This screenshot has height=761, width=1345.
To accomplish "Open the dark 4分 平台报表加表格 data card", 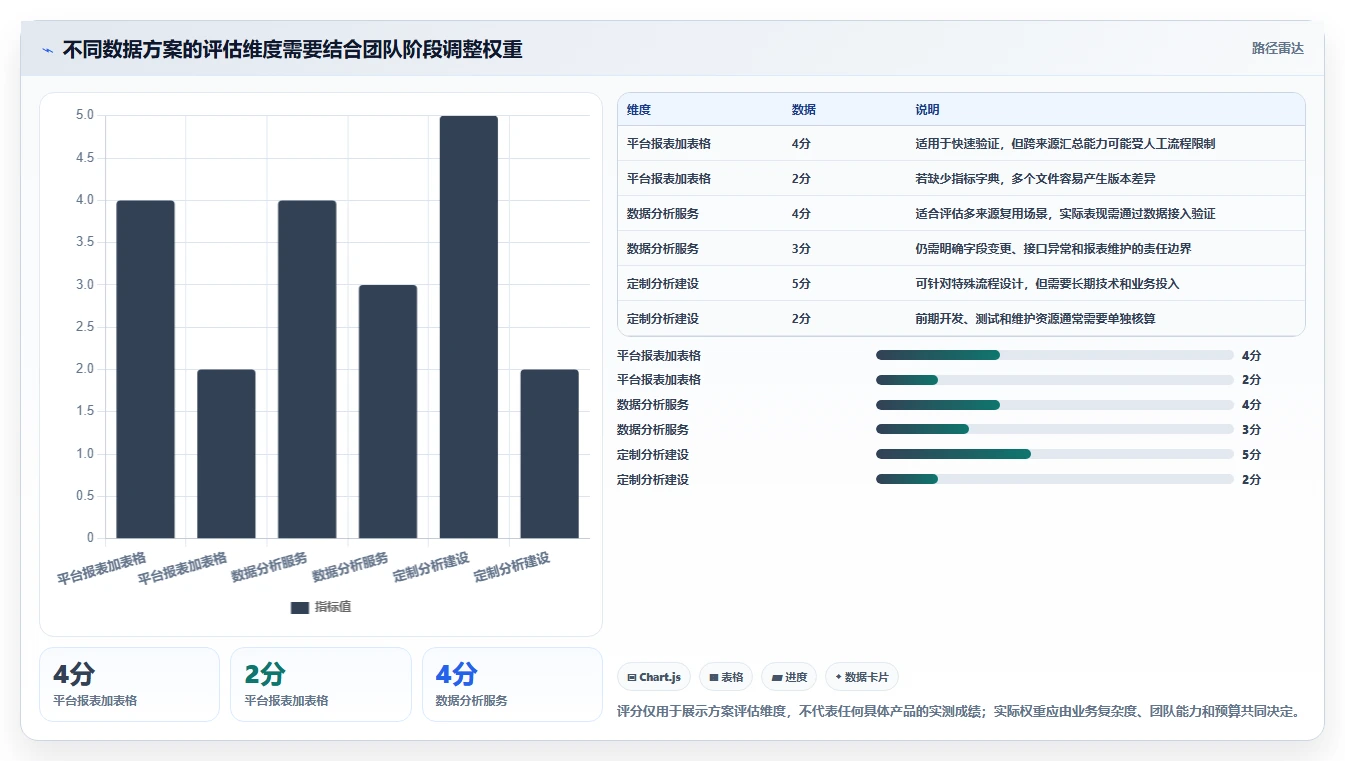I will pyautogui.click(x=129, y=684).
